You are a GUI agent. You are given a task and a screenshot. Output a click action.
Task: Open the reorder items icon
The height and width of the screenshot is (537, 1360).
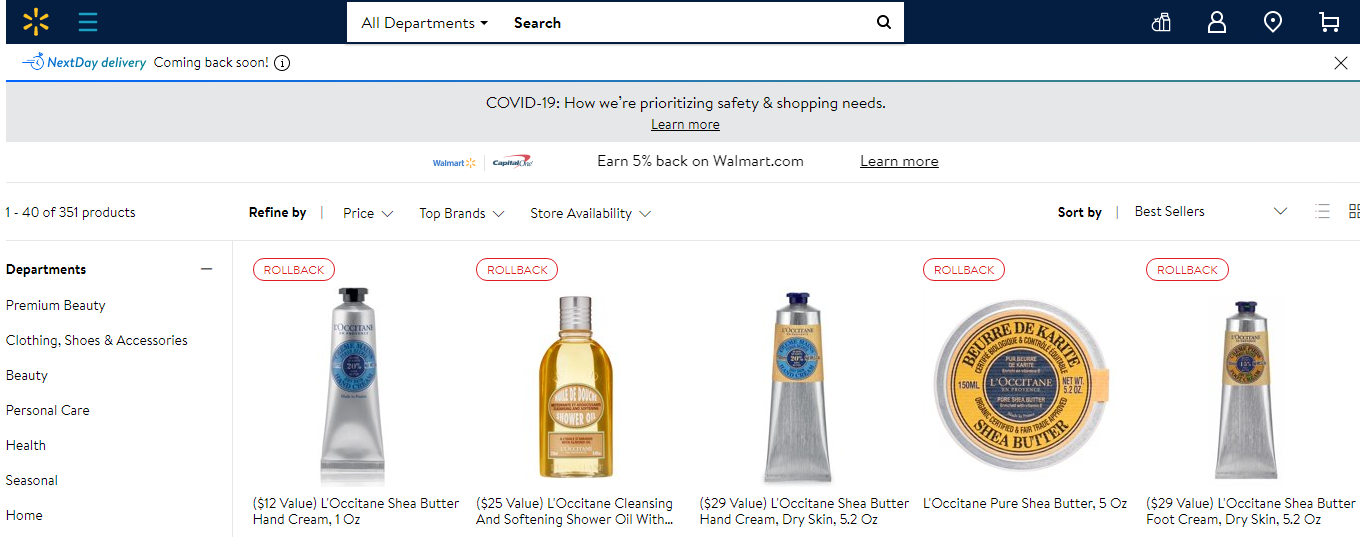pyautogui.click(x=1161, y=22)
